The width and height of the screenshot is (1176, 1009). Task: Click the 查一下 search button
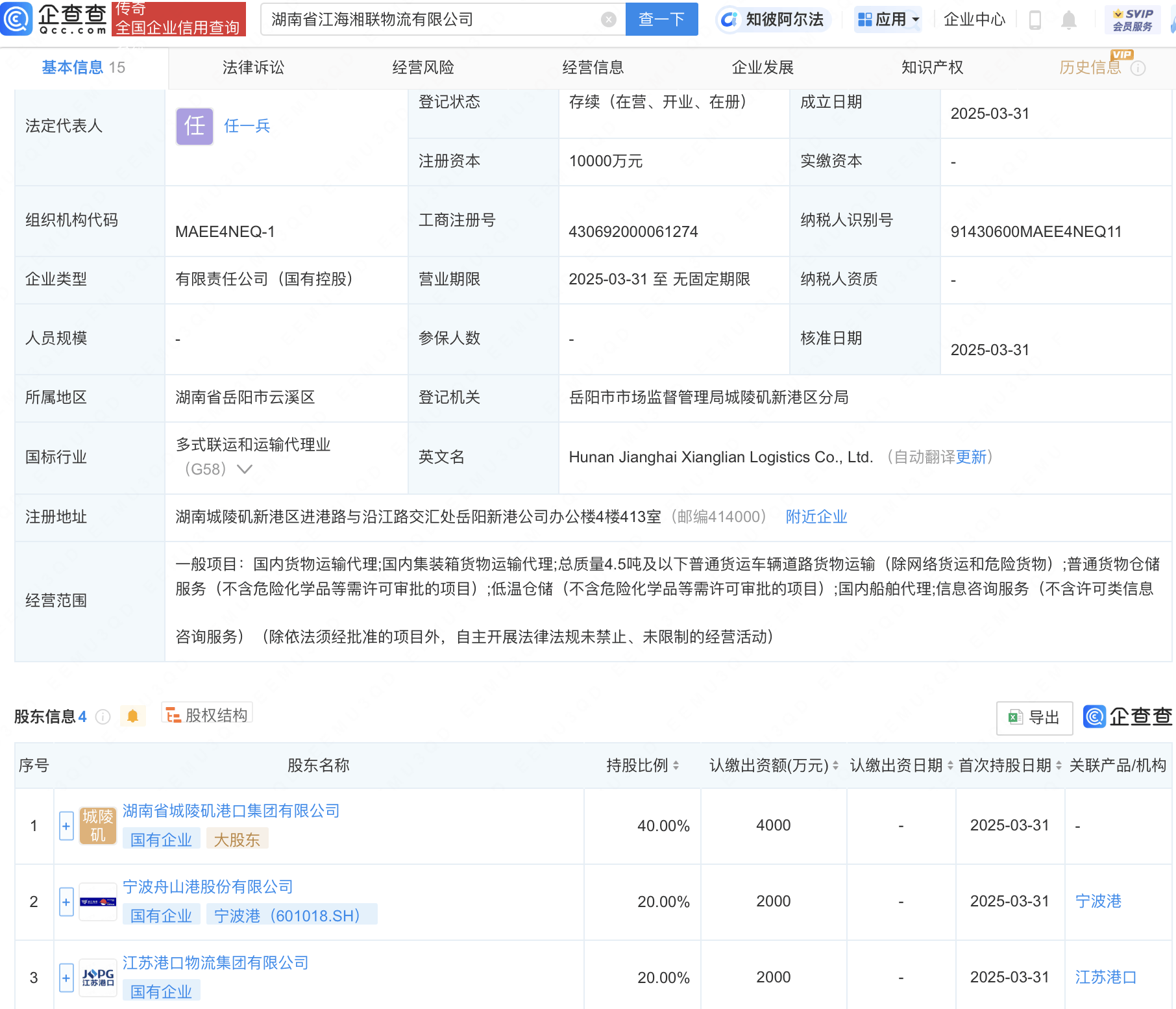661,19
